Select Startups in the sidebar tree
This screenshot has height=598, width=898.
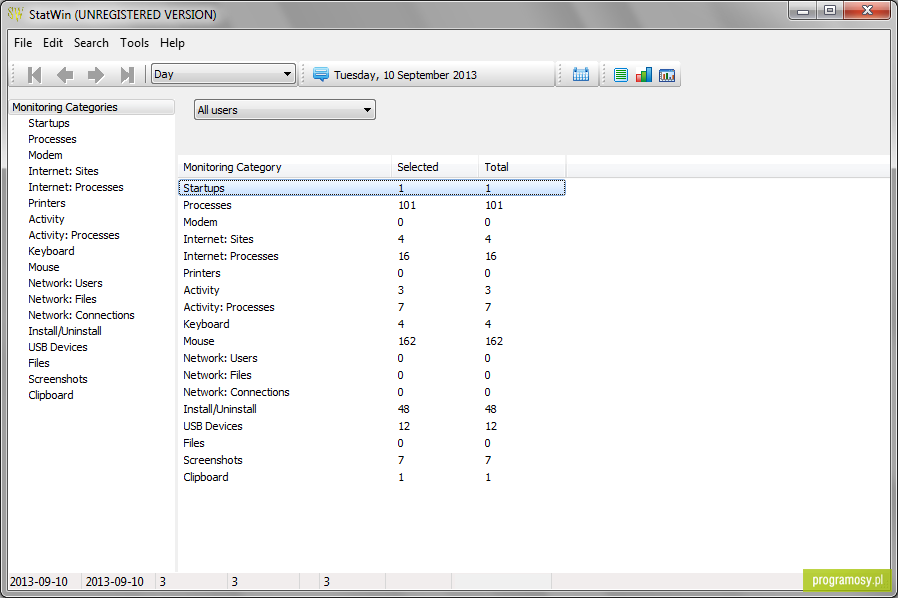point(49,123)
